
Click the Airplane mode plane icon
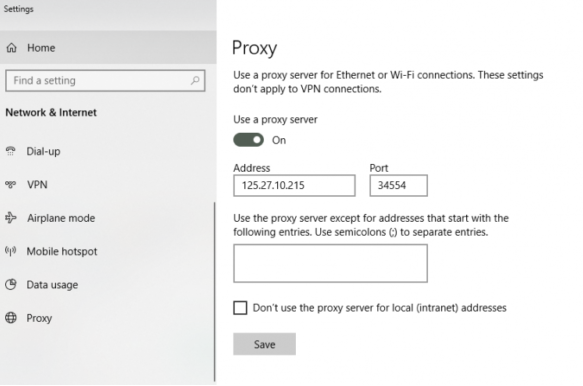coord(11,218)
